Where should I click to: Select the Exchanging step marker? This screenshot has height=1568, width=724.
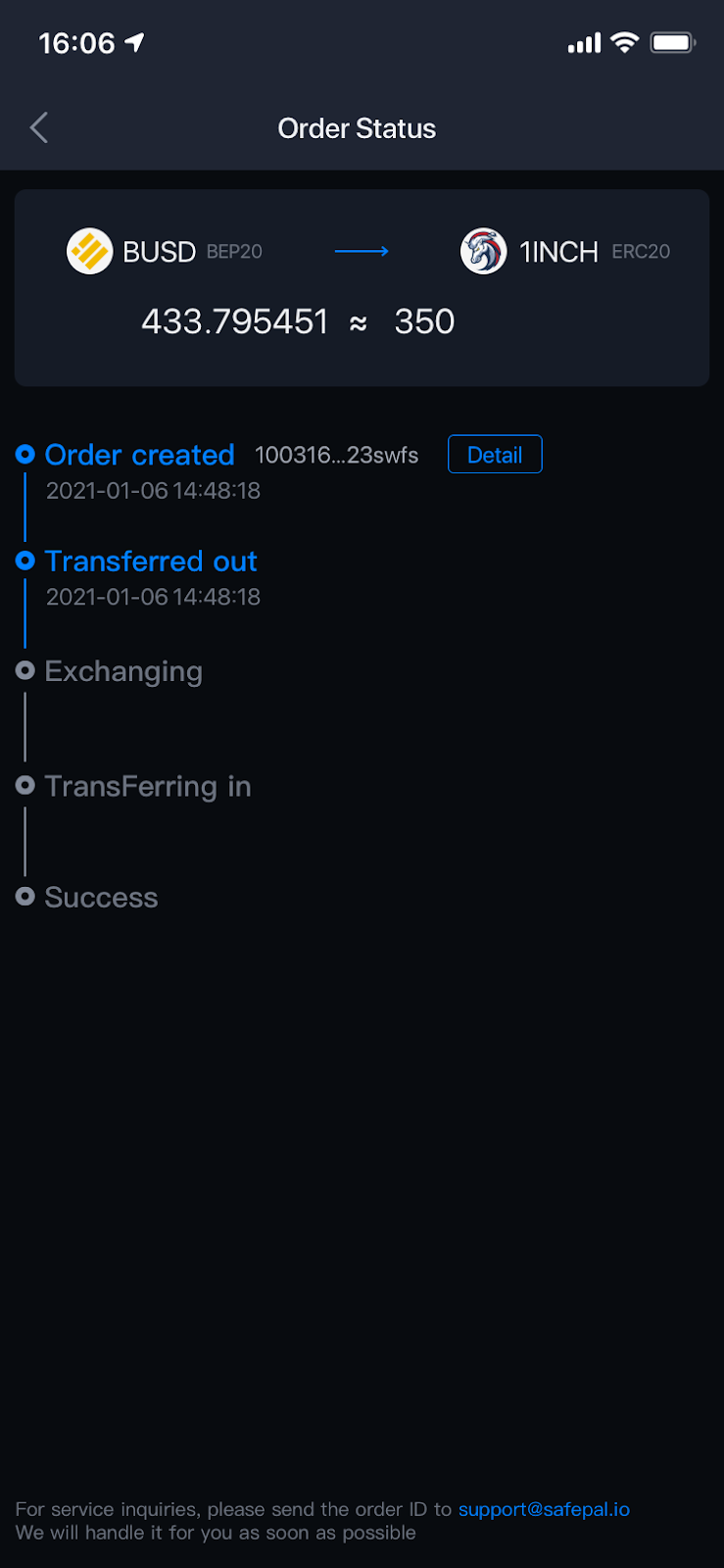pos(25,670)
